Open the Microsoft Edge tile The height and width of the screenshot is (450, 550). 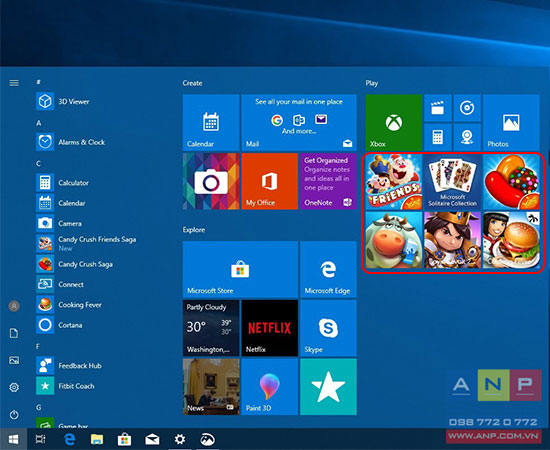pos(328,269)
